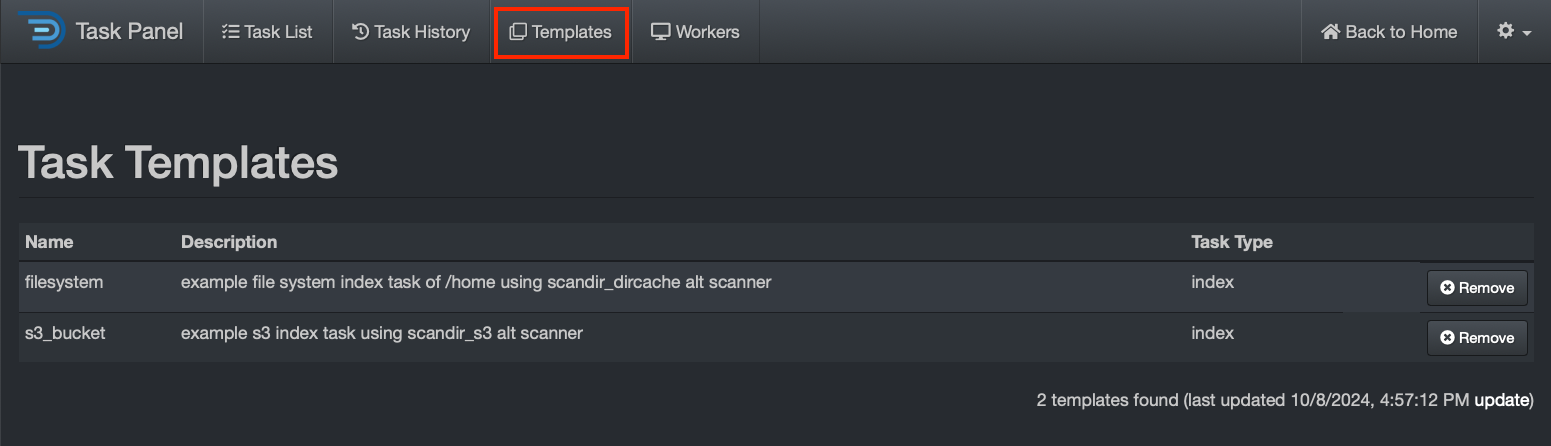
Task: Open the gear settings menu
Action: (x=1505, y=31)
